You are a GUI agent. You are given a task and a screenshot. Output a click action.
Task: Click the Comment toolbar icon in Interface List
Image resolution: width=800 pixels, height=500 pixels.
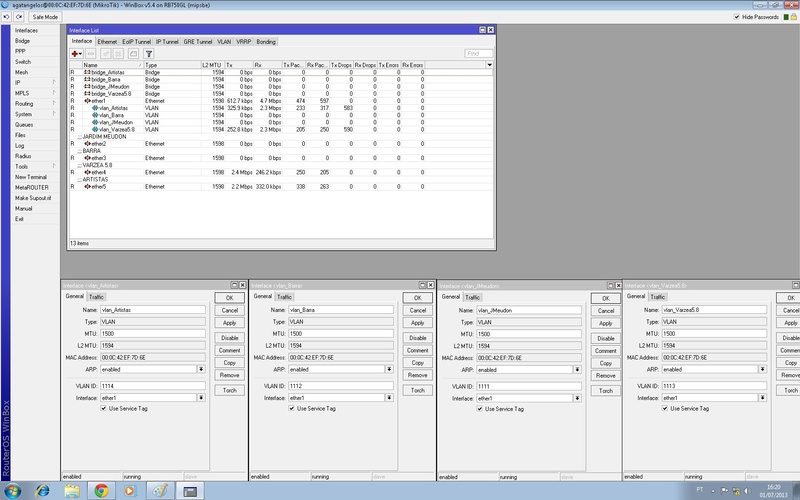133,54
